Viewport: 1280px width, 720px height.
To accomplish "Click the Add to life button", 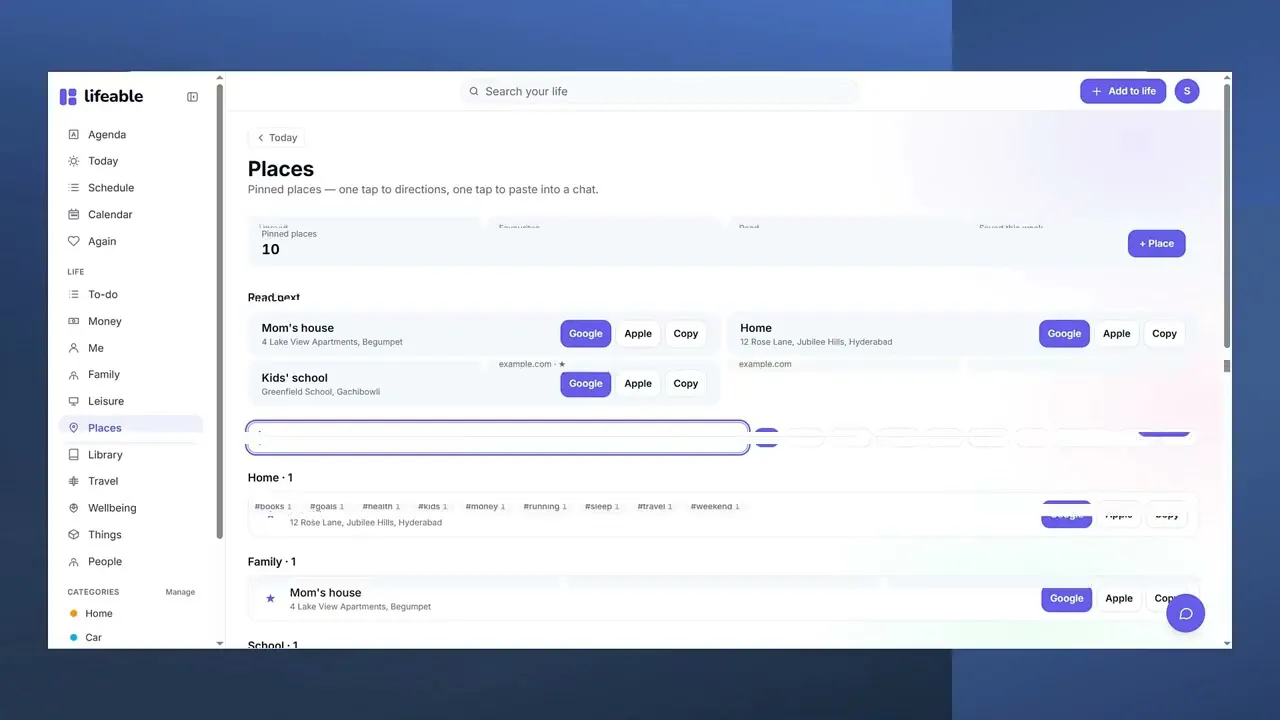I will pos(1123,91).
